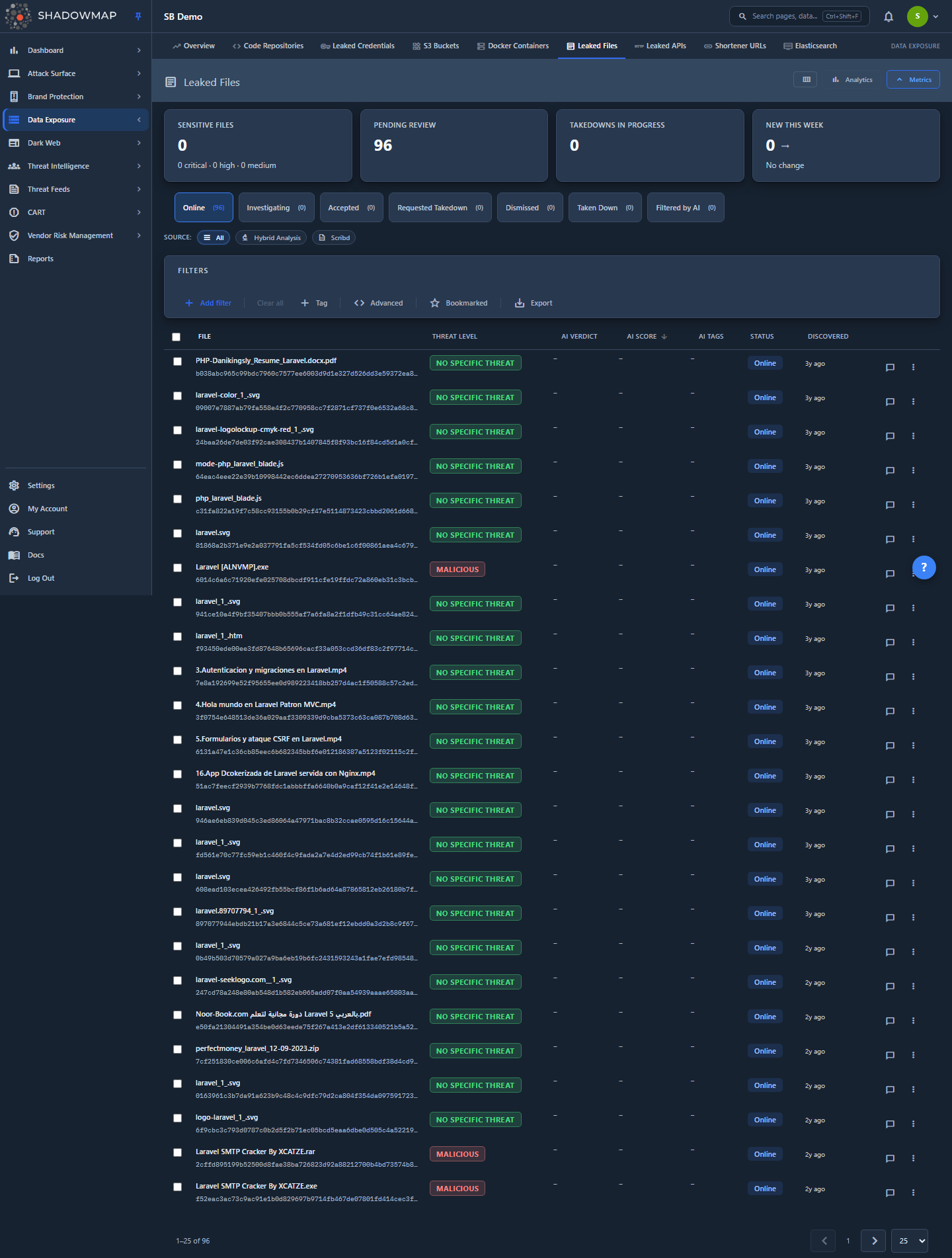Image resolution: width=952 pixels, height=1258 pixels.
Task: Open row menu for laravel_1_.htm
Action: 913,642
